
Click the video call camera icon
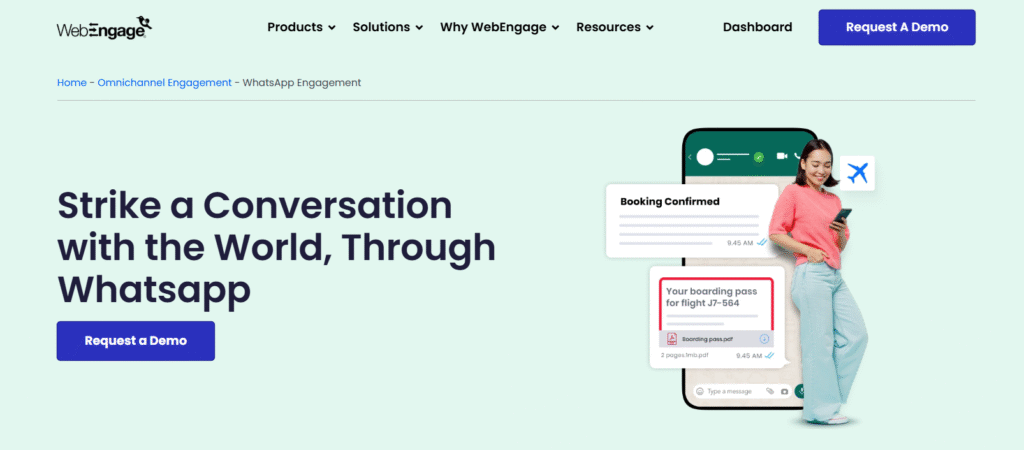click(x=781, y=157)
